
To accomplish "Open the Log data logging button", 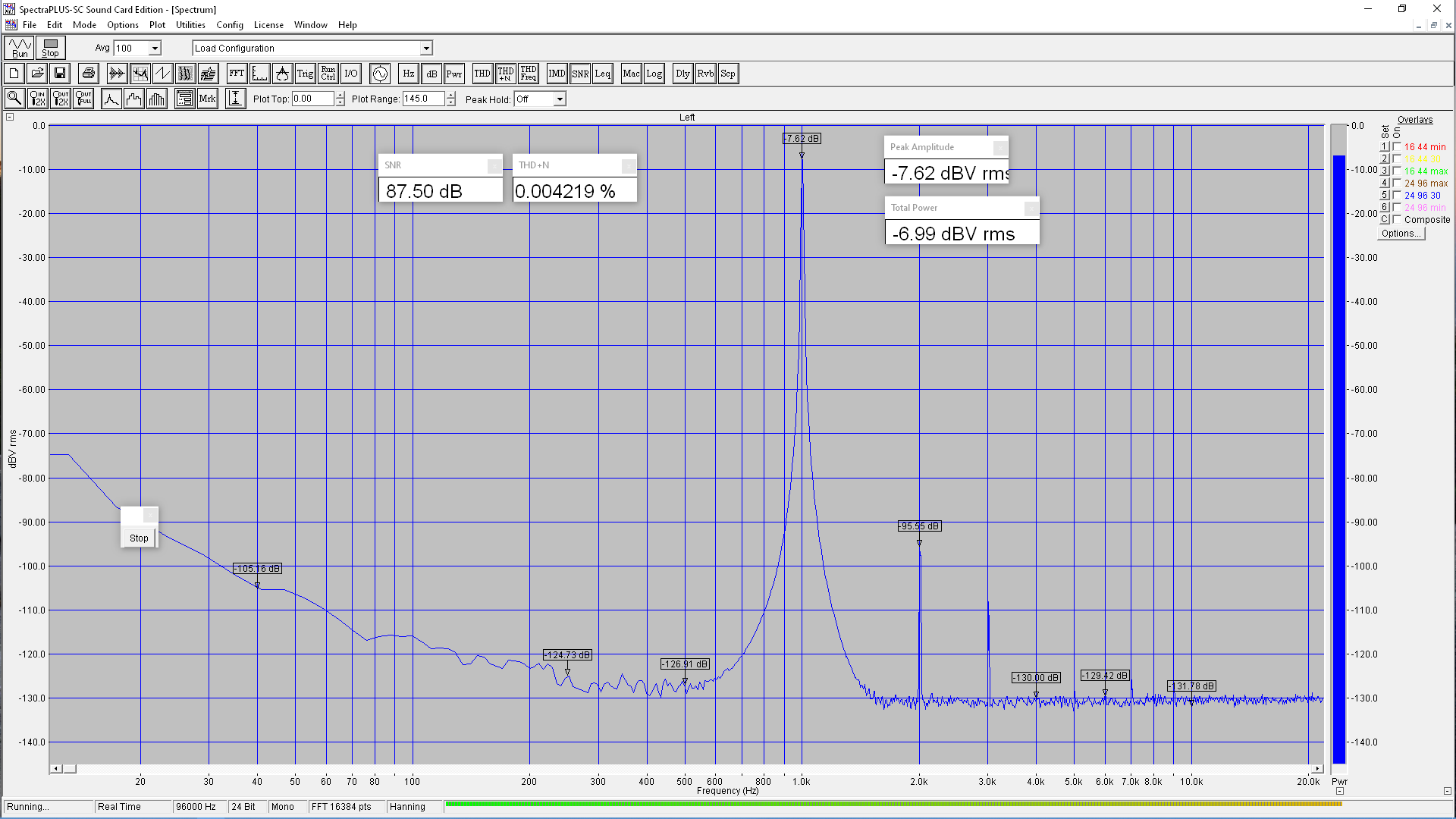I will 654,74.
